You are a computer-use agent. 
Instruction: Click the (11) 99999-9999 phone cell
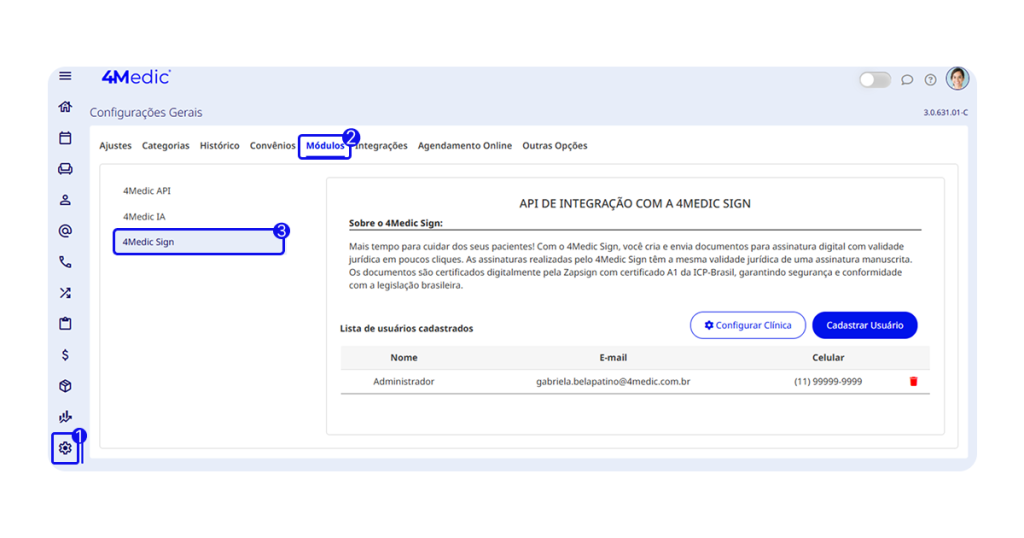[x=828, y=381]
